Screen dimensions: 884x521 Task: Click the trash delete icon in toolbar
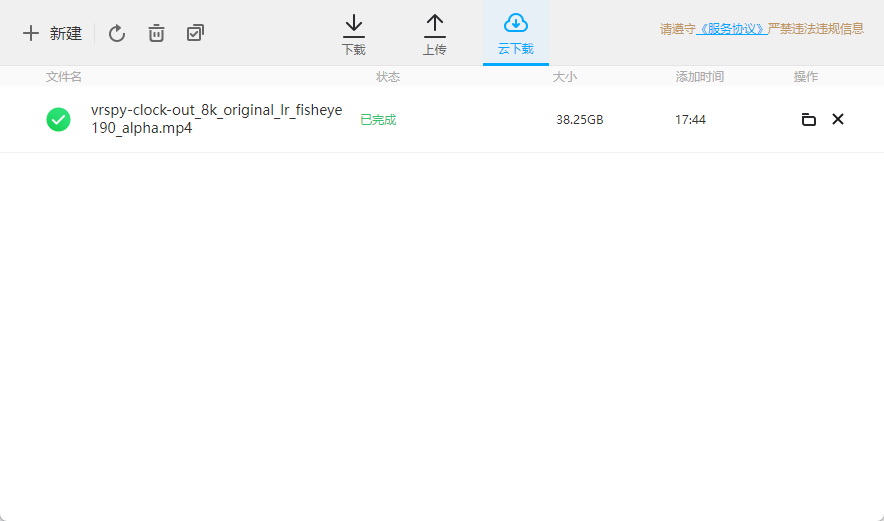click(x=156, y=33)
